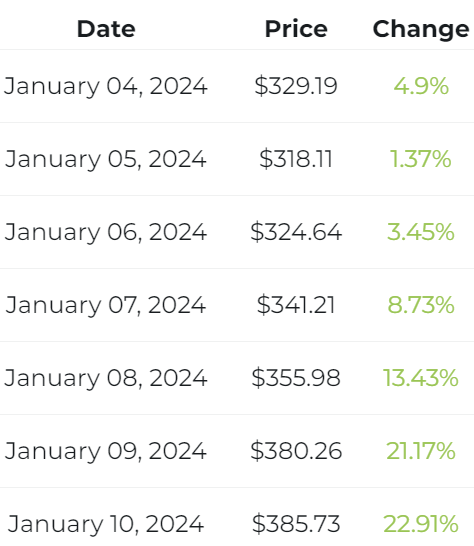Click the $318.11 price value
Image resolution: width=474 pixels, height=546 pixels.
pyautogui.click(x=296, y=159)
